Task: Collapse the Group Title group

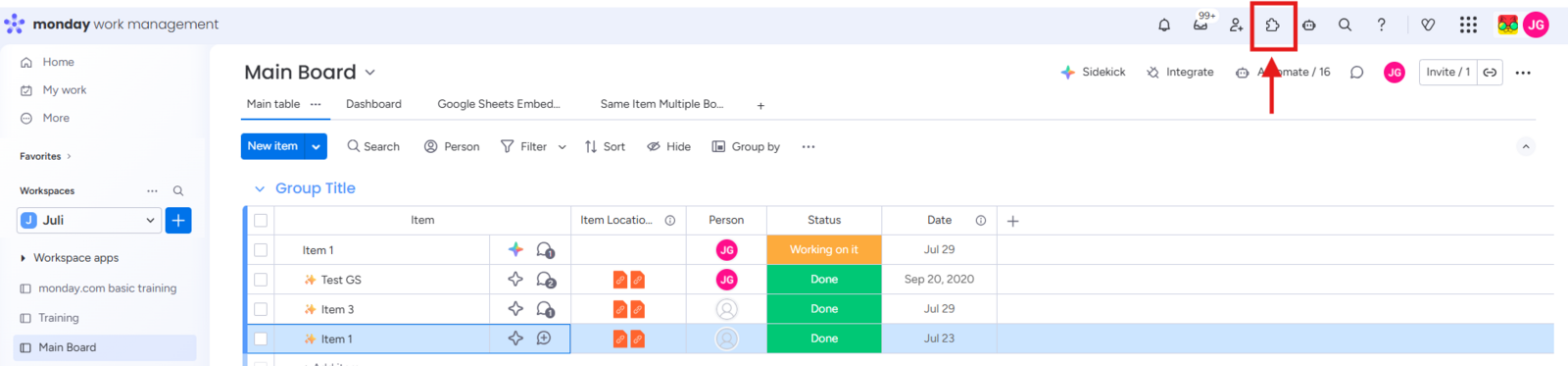Action: (260, 188)
